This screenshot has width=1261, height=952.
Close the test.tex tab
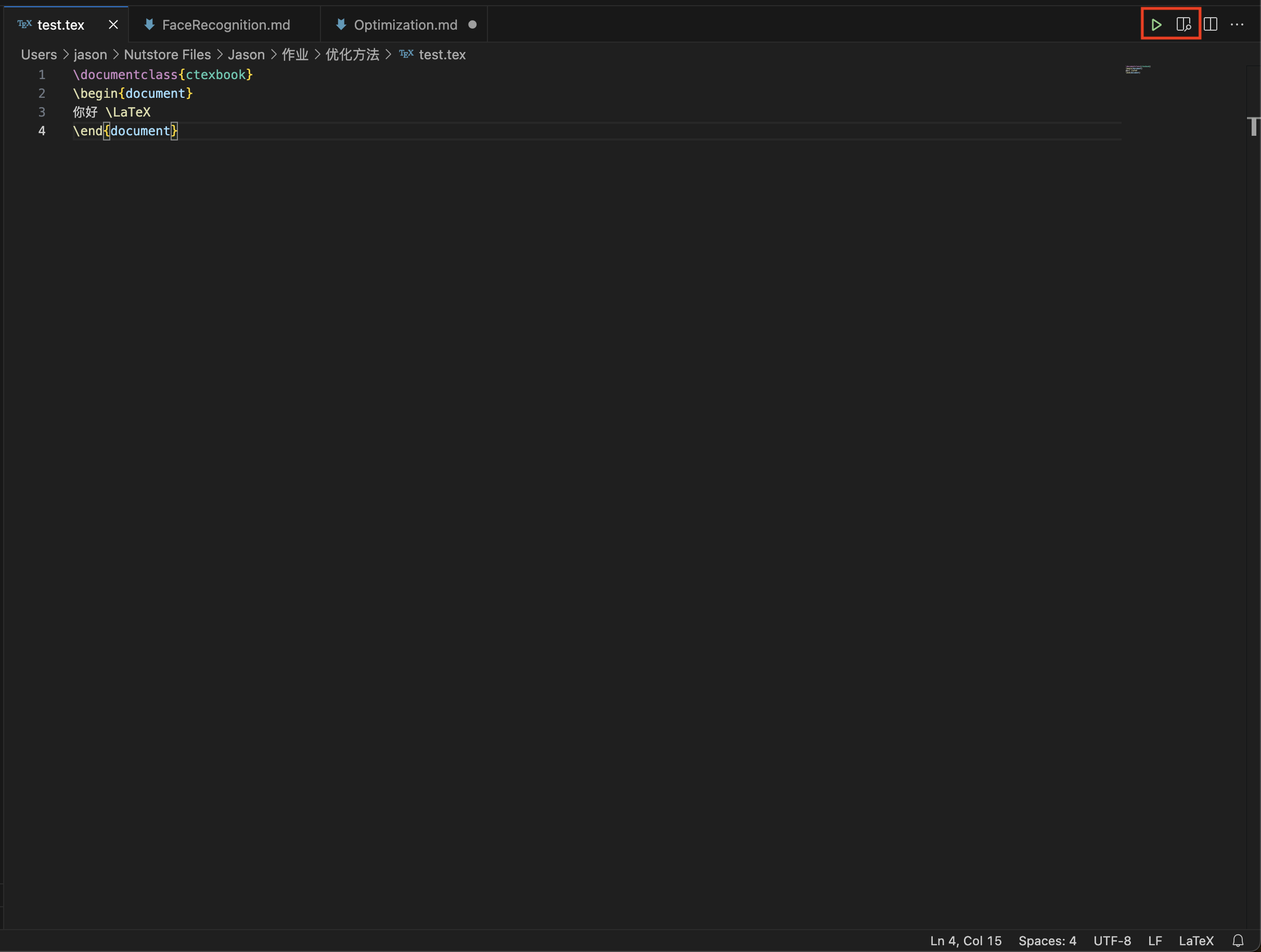tap(113, 24)
